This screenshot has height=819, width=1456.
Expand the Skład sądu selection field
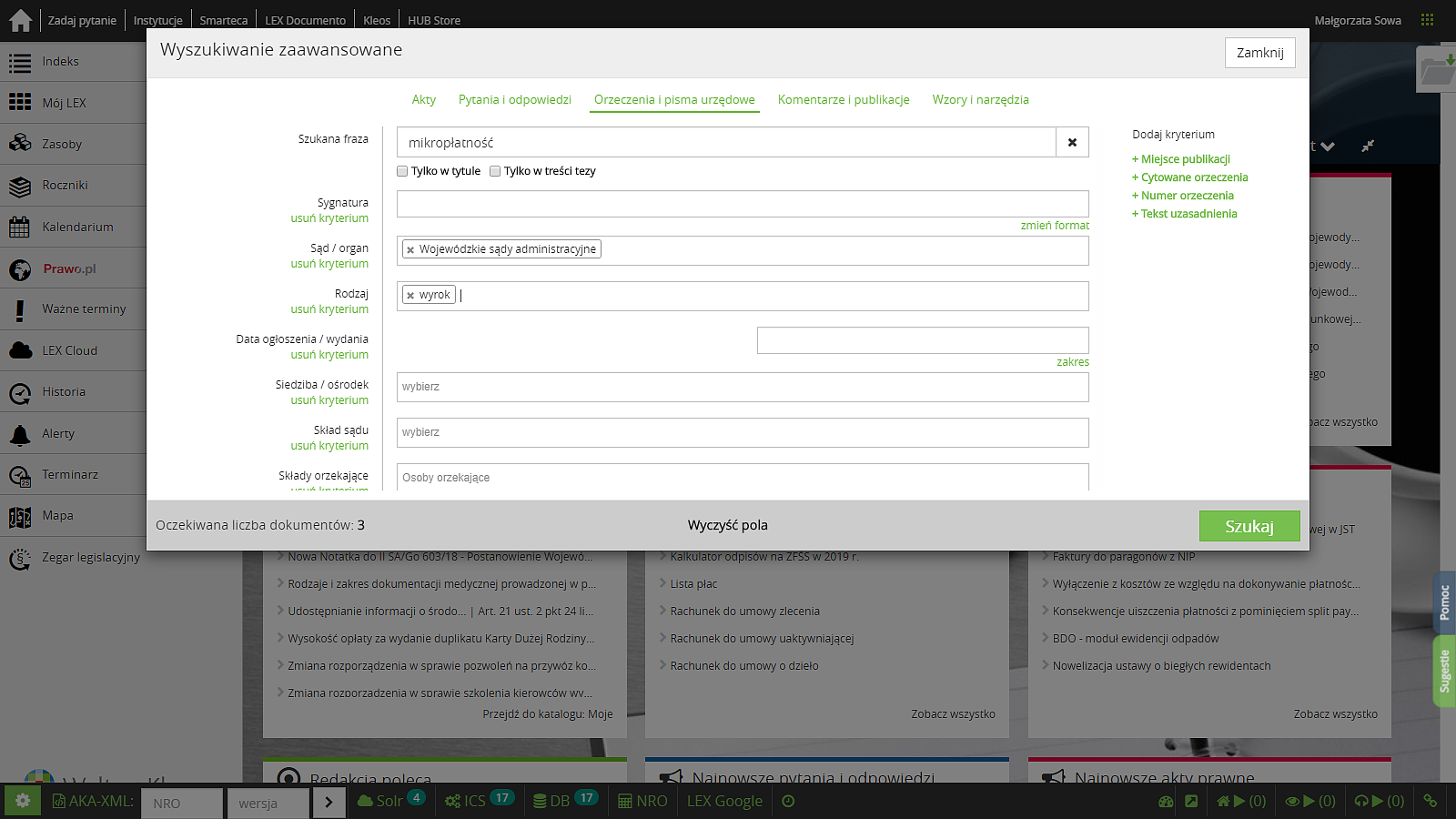742,432
